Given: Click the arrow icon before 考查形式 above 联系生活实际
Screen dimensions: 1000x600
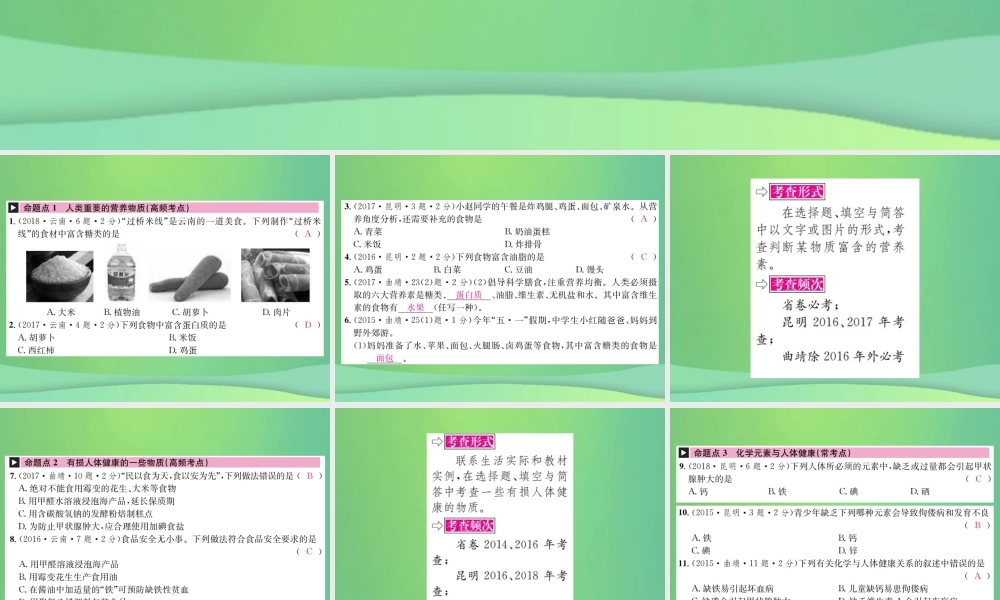Looking at the screenshot, I should (437, 441).
